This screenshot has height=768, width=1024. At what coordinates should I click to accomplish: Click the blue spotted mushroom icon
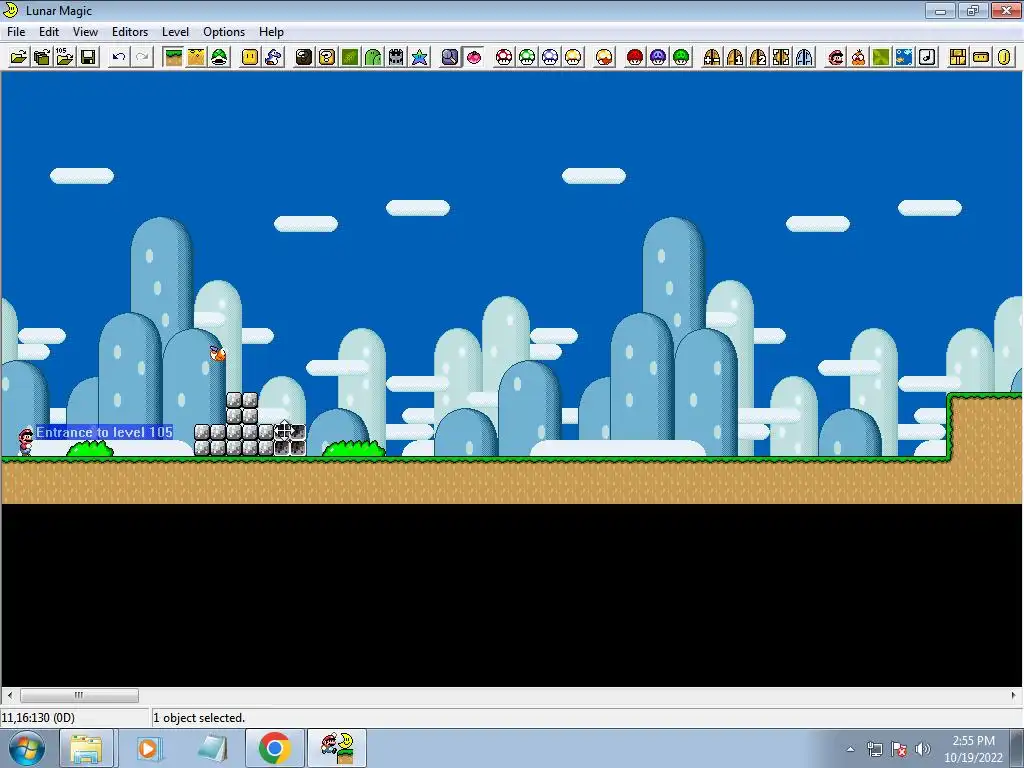[x=551, y=57]
